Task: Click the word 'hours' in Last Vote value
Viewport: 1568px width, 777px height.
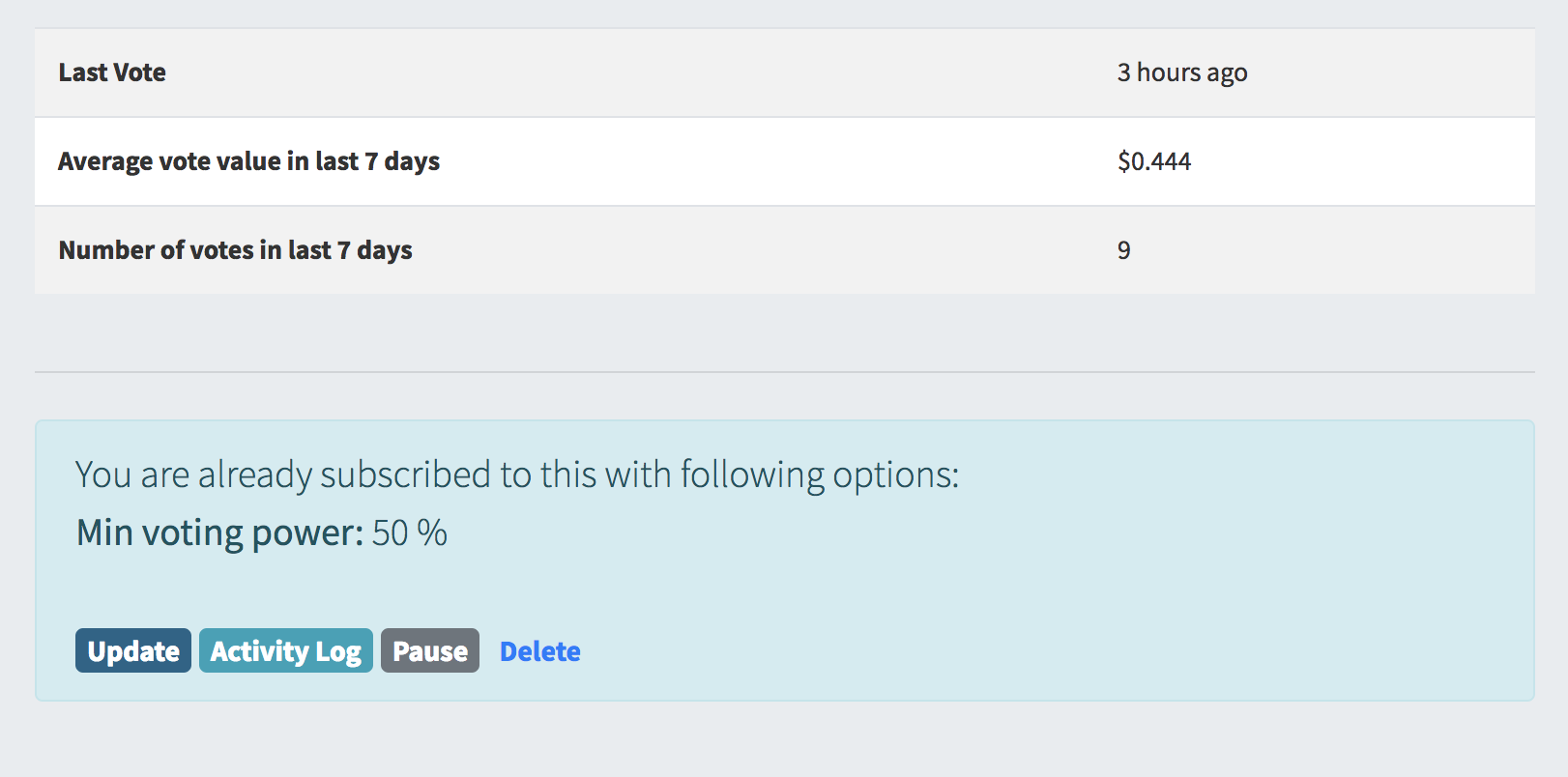Action: tap(1168, 72)
